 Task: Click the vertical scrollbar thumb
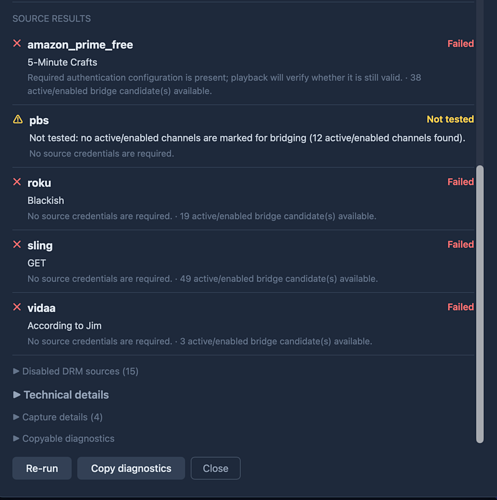[480, 304]
